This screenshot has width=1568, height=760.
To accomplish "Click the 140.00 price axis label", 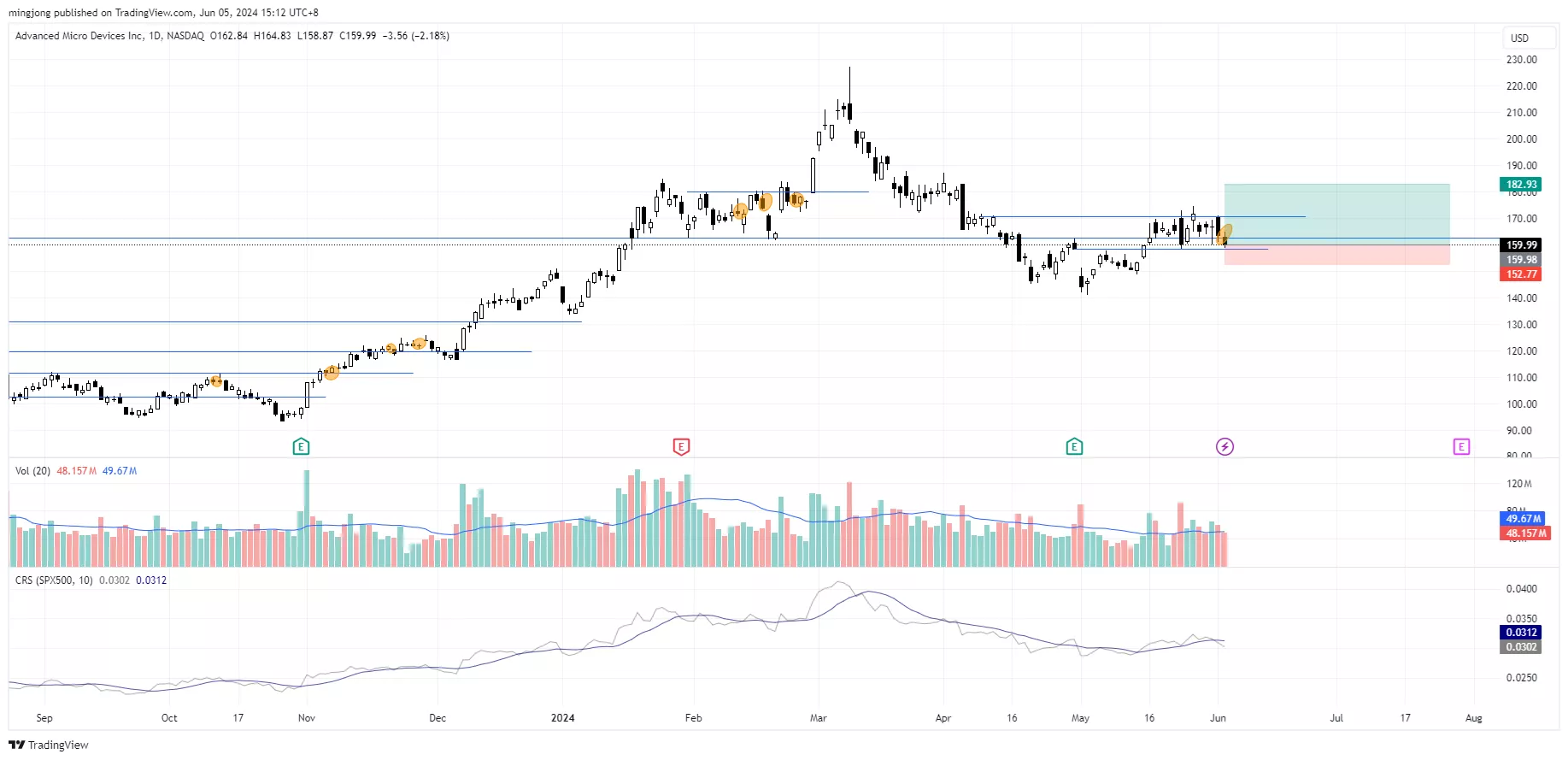I will pos(1522,298).
